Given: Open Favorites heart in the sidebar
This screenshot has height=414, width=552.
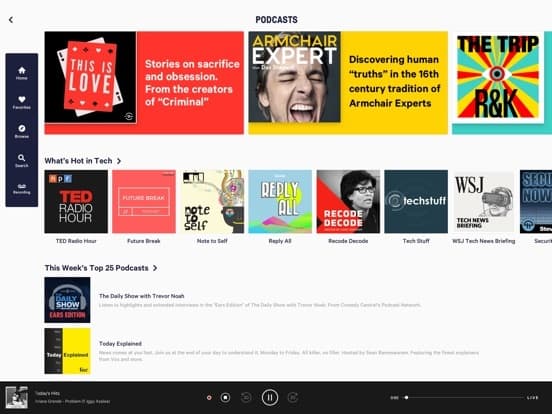Looking at the screenshot, I should tap(21, 102).
